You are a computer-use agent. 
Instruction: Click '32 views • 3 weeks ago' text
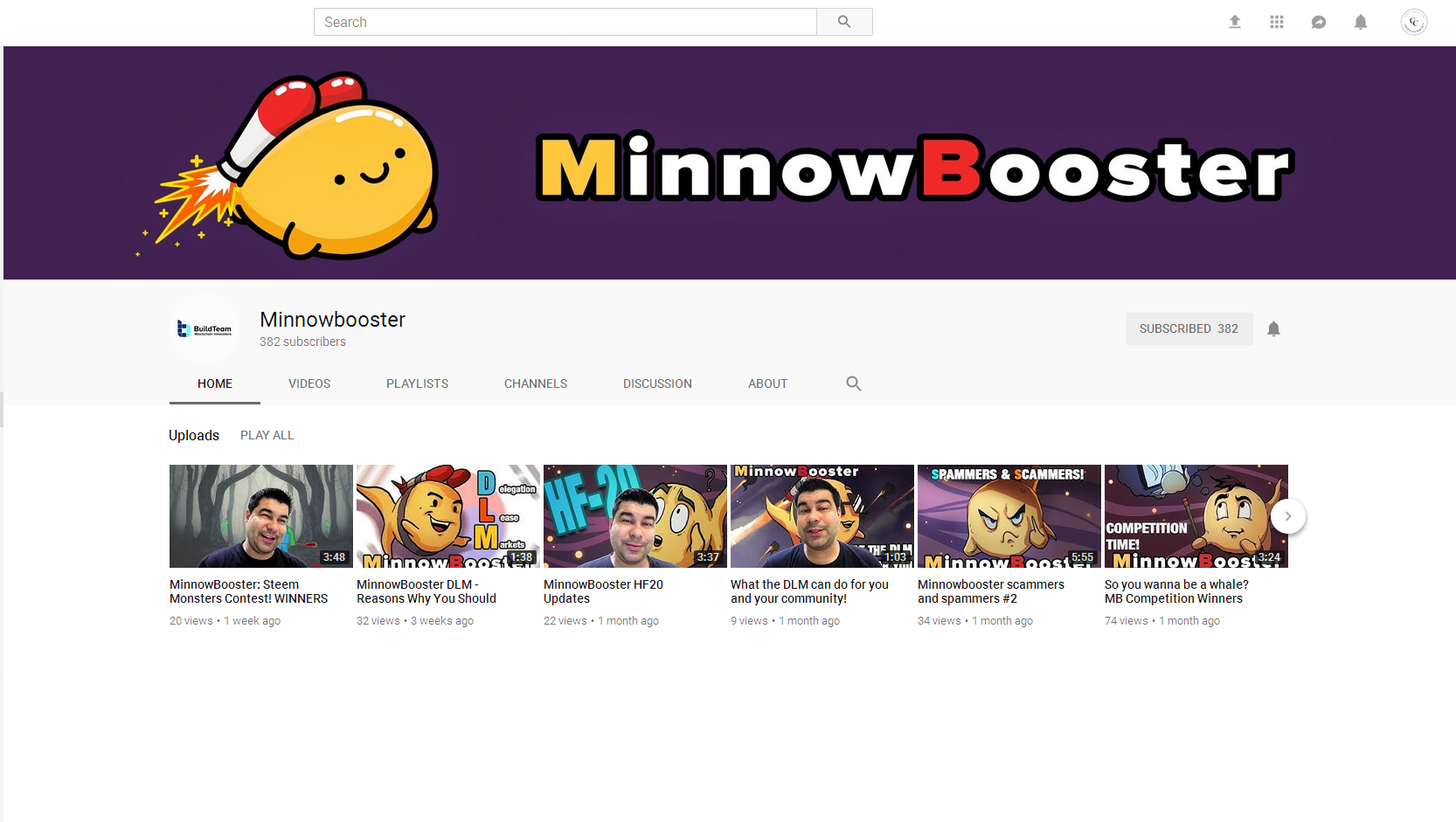pos(415,621)
